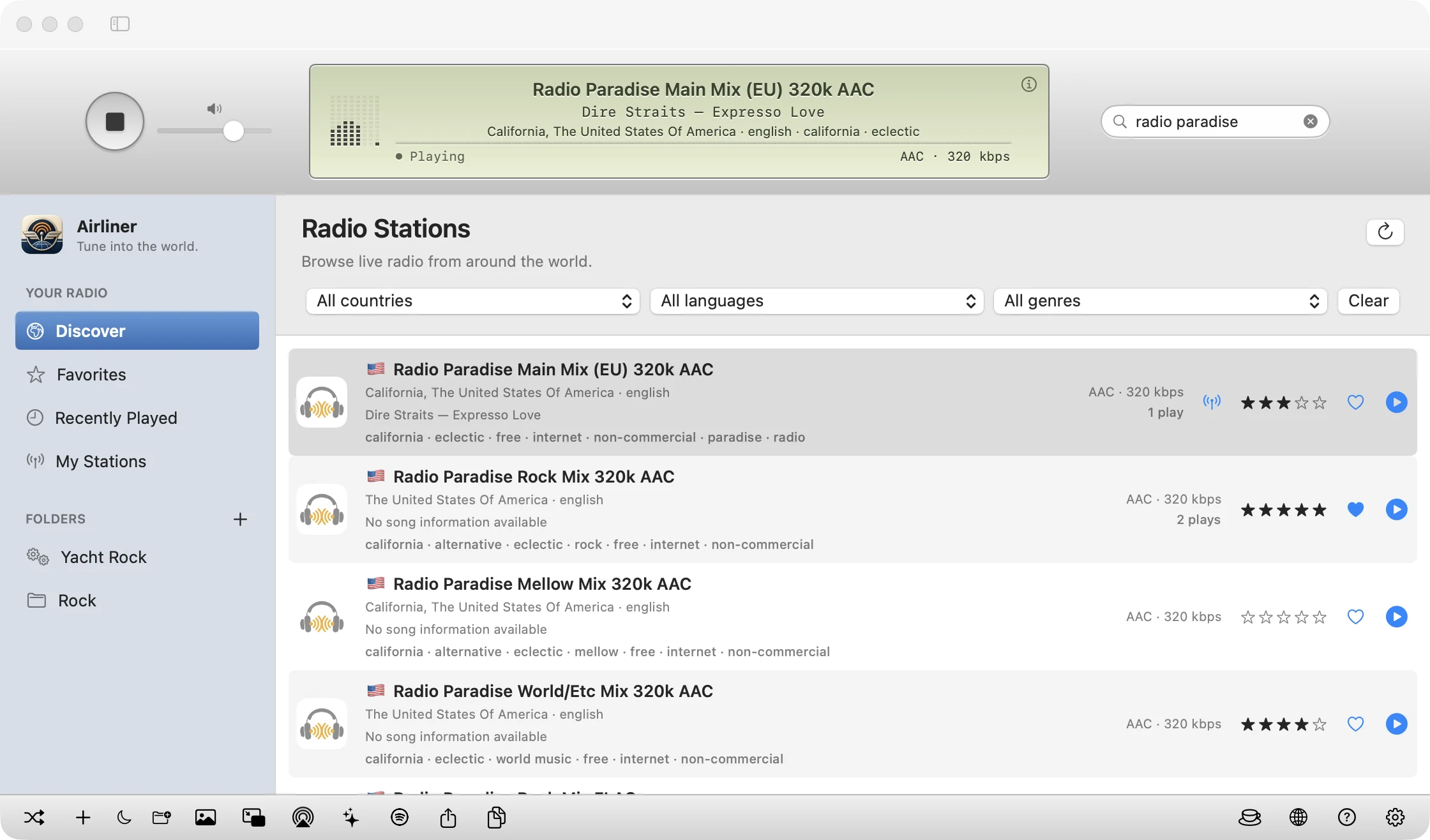1430x840 pixels.
Task: Click the volume slider knob
Action: 234,131
